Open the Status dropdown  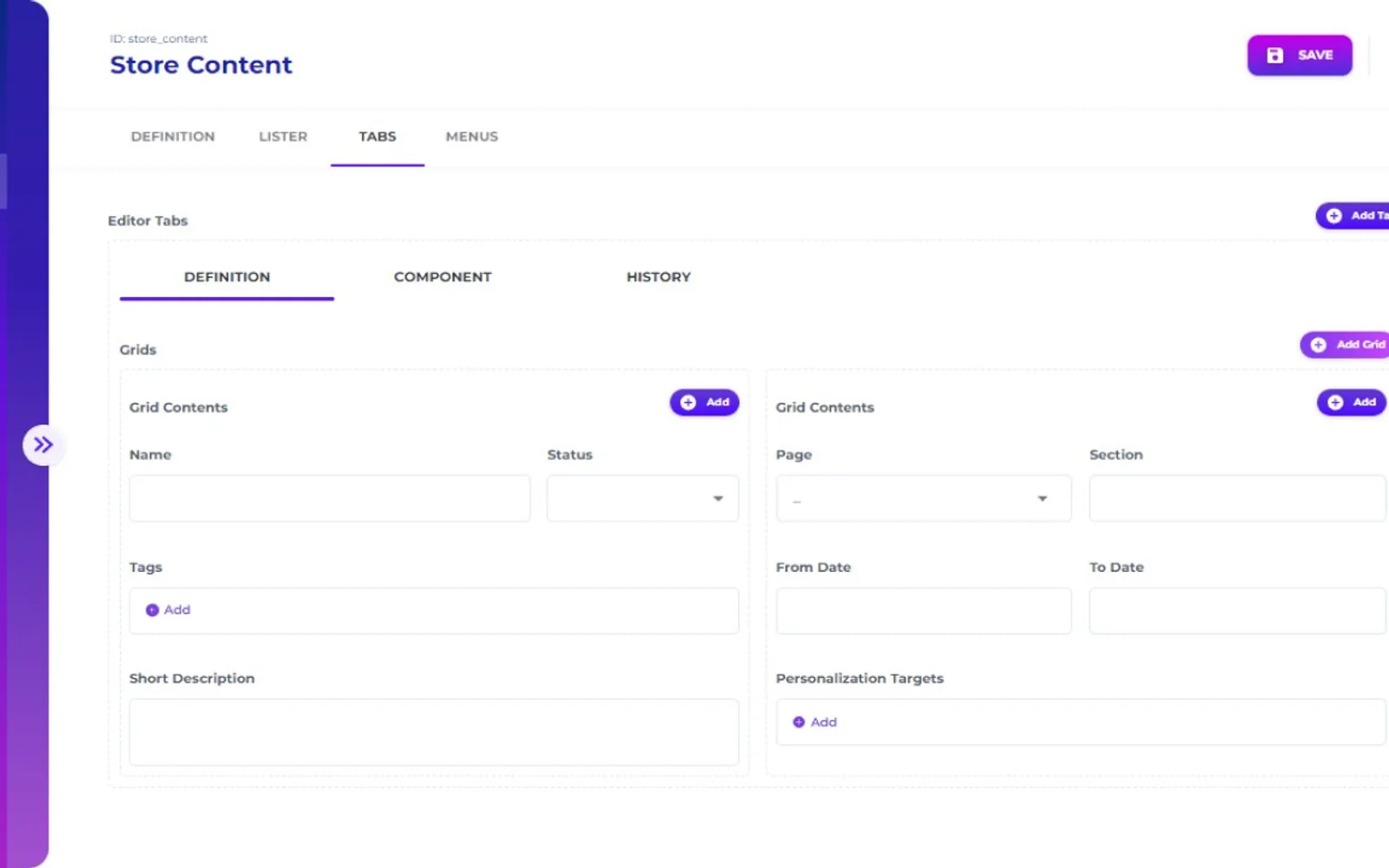pyautogui.click(x=642, y=498)
